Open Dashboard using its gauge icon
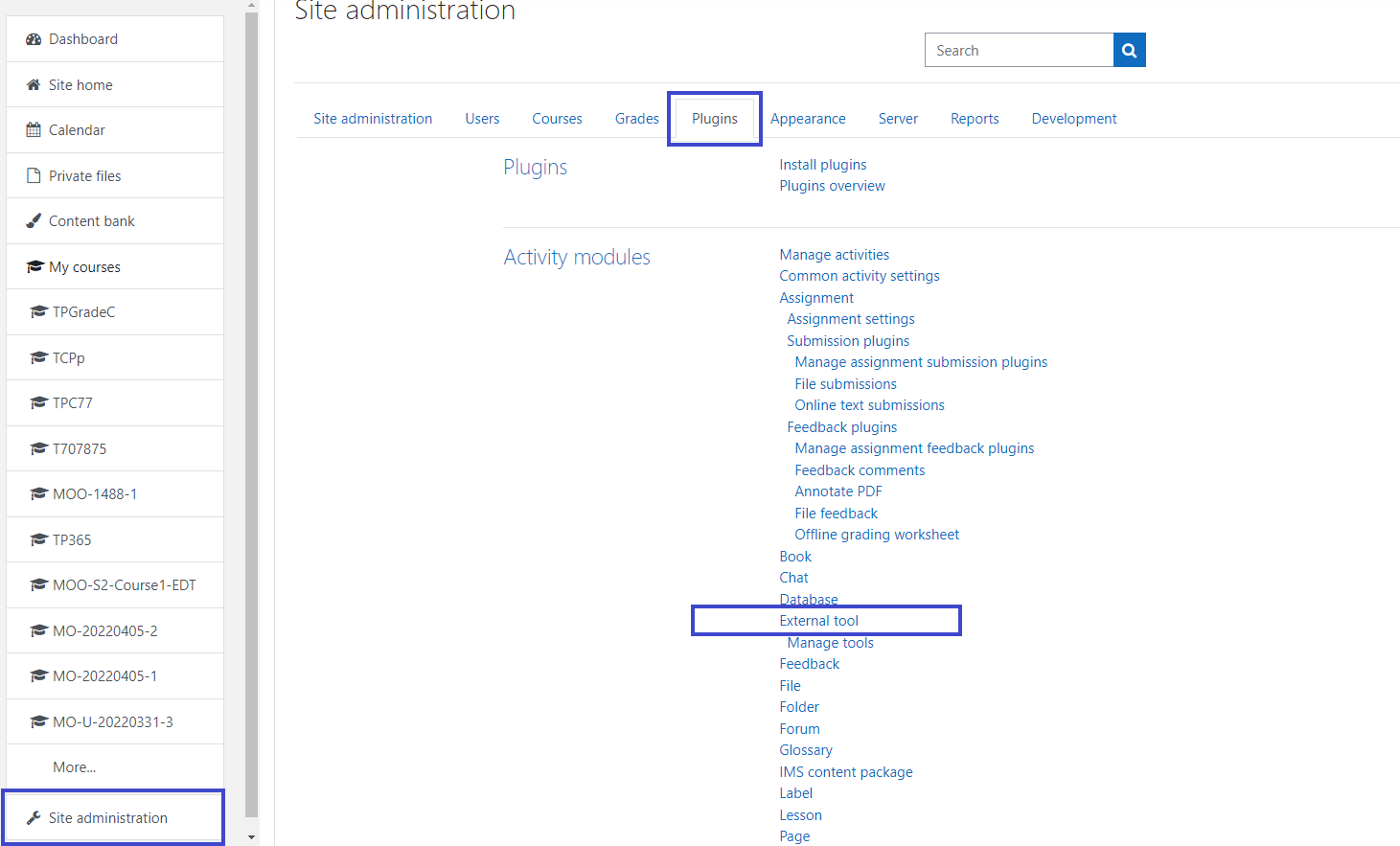The image size is (1400, 846). 34,38
